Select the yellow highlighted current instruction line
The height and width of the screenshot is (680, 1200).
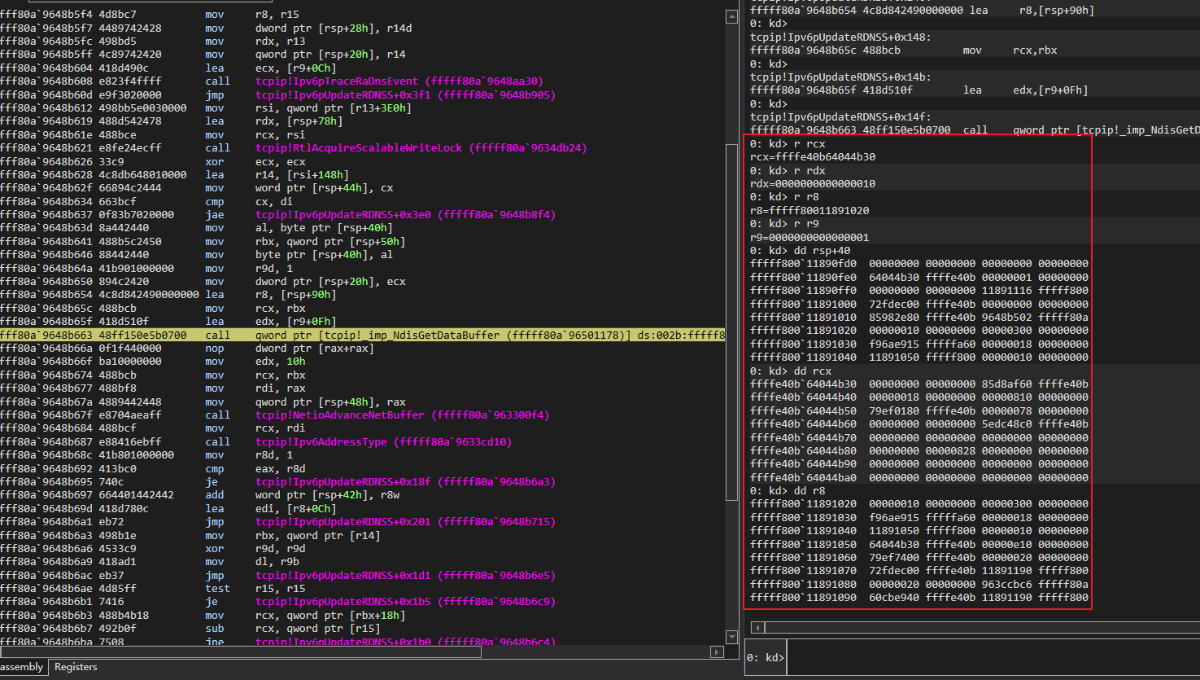coord(362,335)
